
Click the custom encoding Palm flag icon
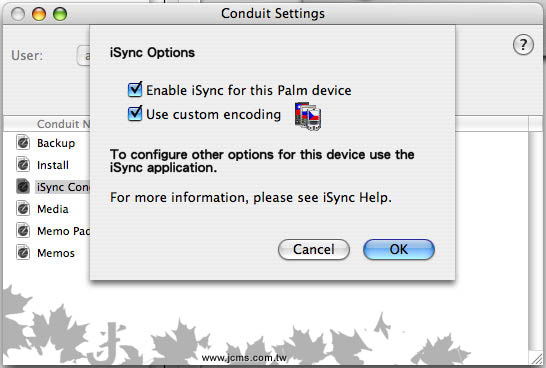pyautogui.click(x=308, y=116)
